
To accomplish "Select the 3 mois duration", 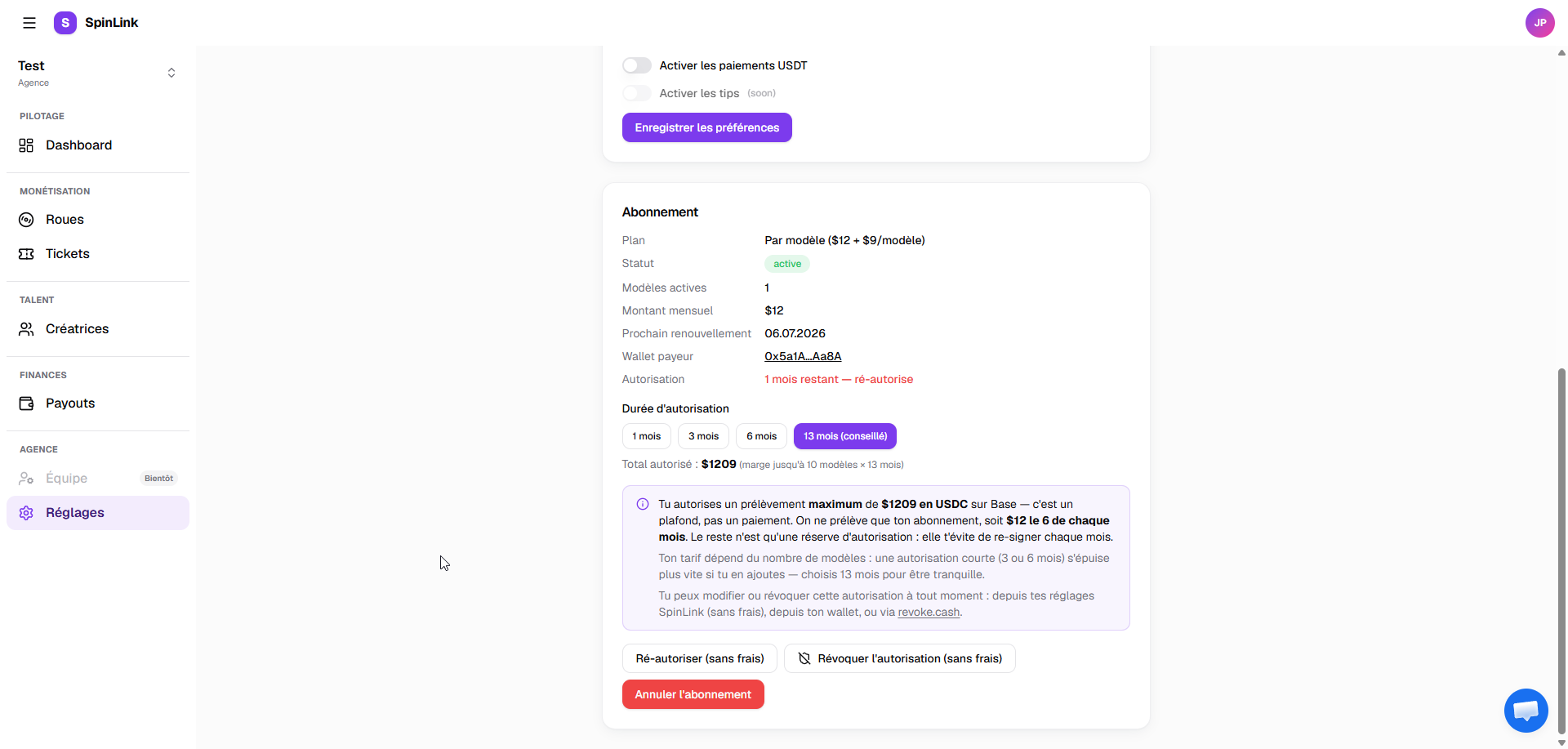I will [x=703, y=436].
